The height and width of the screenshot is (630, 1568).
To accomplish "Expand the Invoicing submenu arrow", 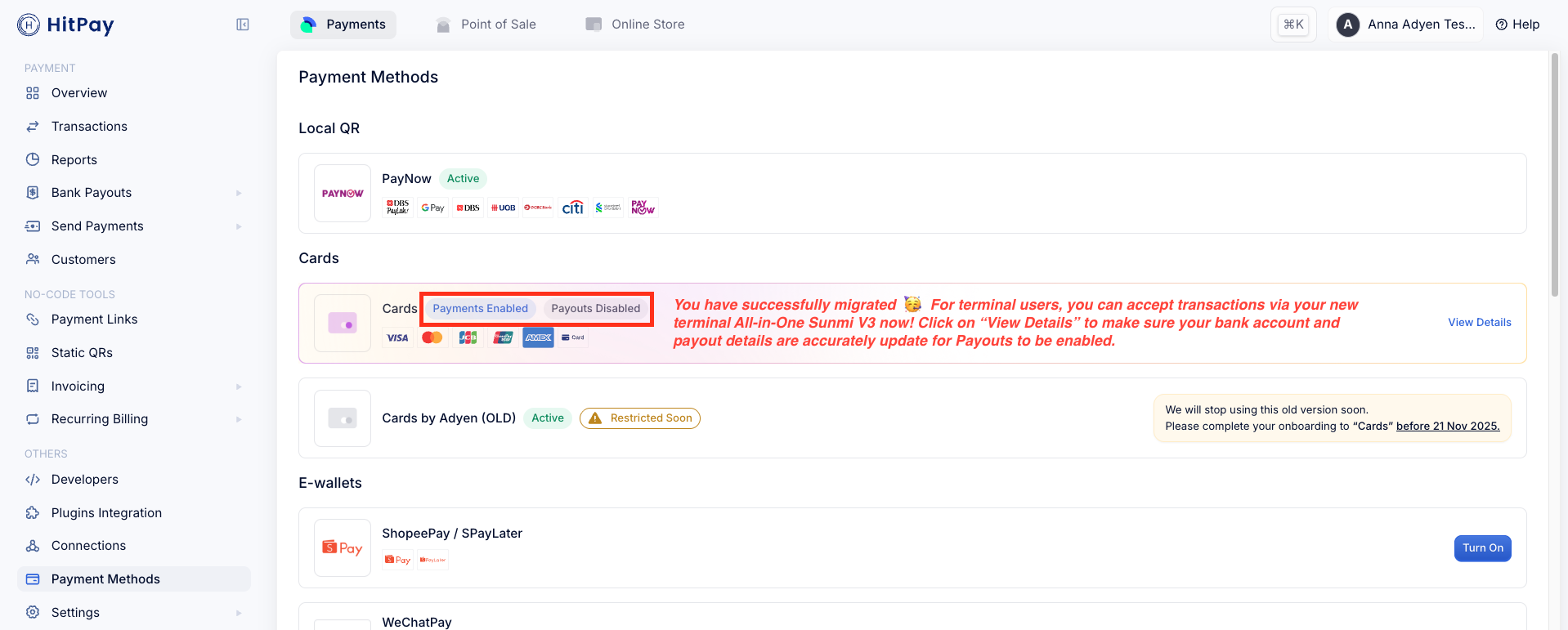I will (239, 386).
